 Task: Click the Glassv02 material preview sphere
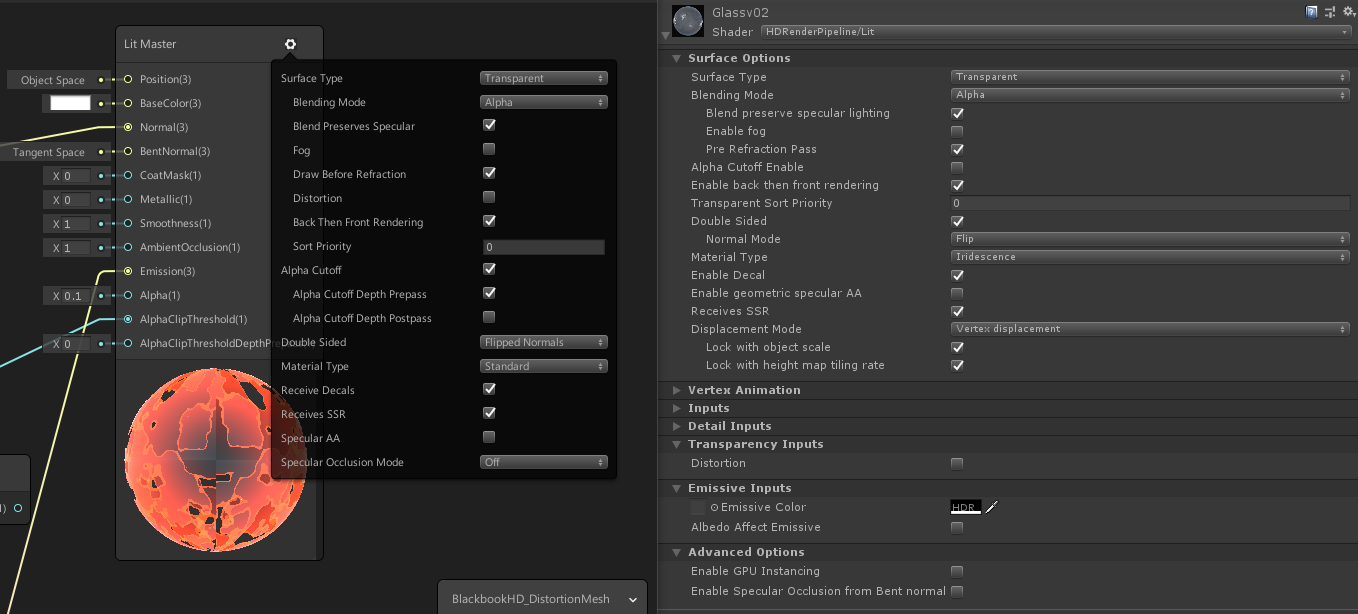687,20
